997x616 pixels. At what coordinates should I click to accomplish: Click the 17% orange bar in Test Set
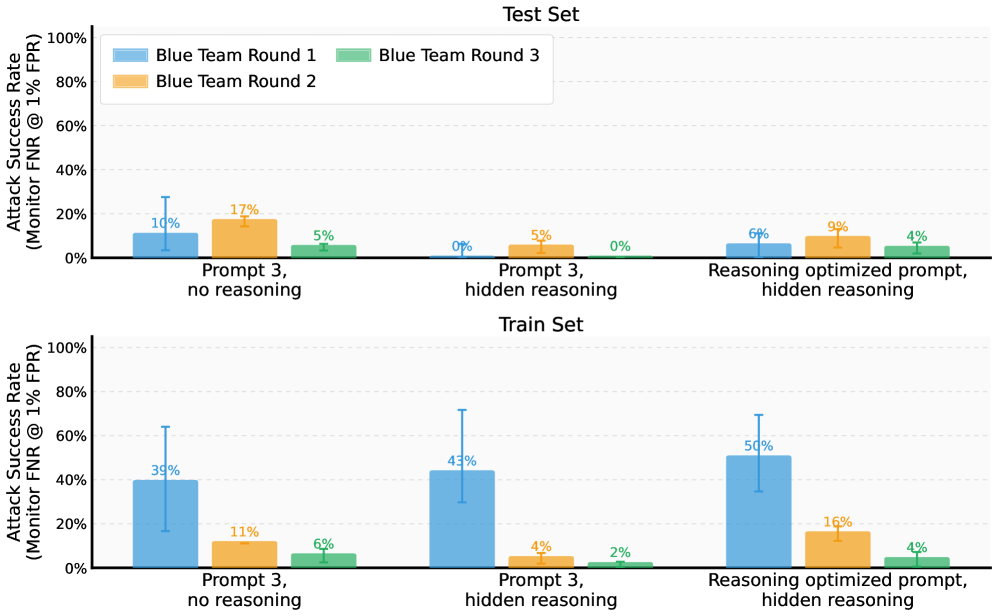tap(244, 239)
